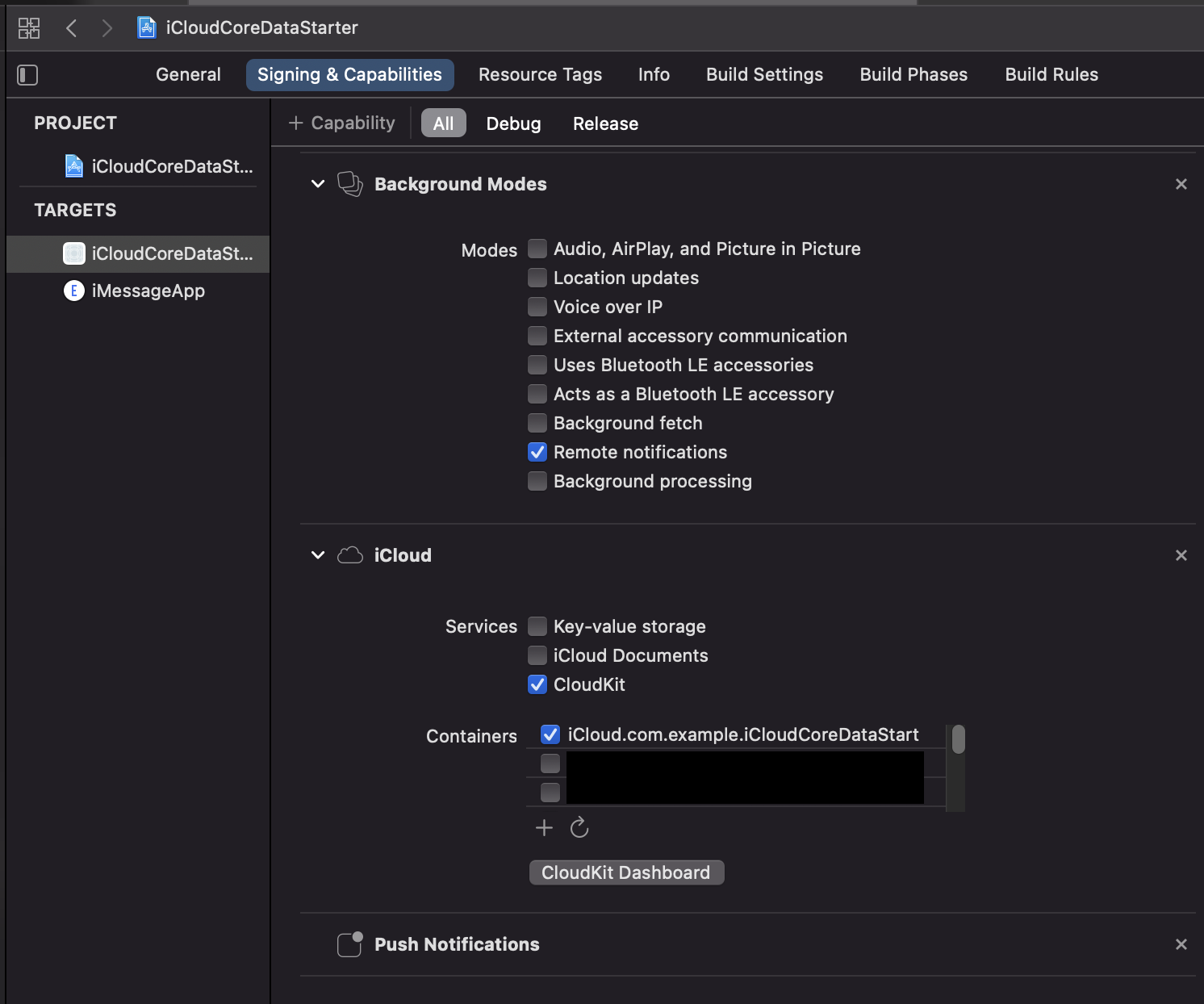Click the Background Modes heading
Image resolution: width=1204 pixels, height=1004 pixels.
tap(460, 184)
